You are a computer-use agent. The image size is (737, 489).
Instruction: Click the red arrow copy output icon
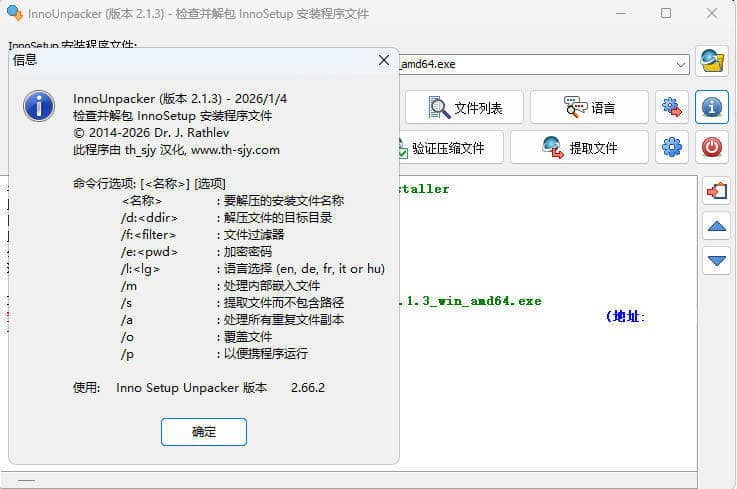coord(716,190)
